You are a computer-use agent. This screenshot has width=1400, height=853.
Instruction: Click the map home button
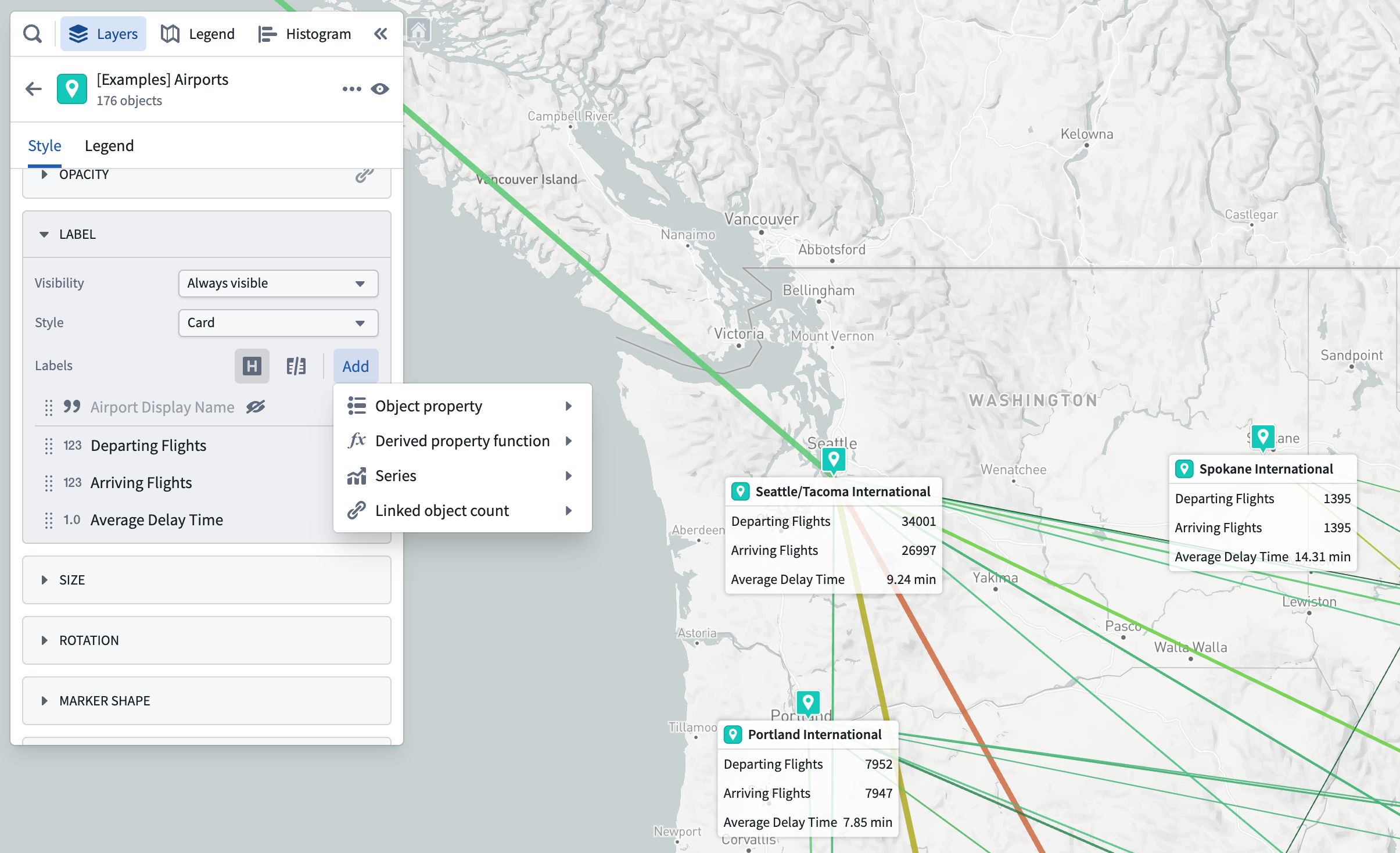pos(418,30)
